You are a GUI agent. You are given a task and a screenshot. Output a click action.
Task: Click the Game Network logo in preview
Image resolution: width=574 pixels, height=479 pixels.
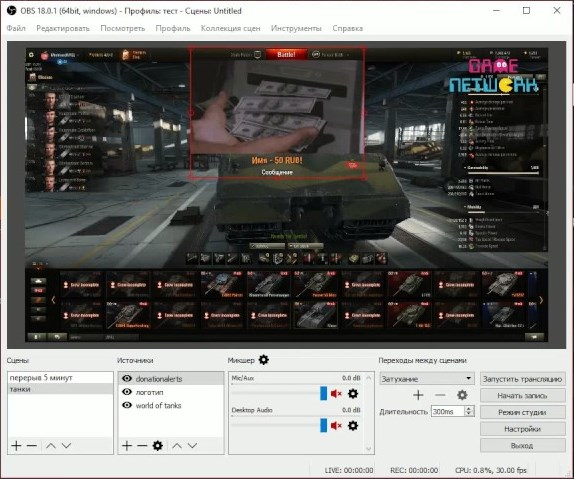(x=494, y=76)
